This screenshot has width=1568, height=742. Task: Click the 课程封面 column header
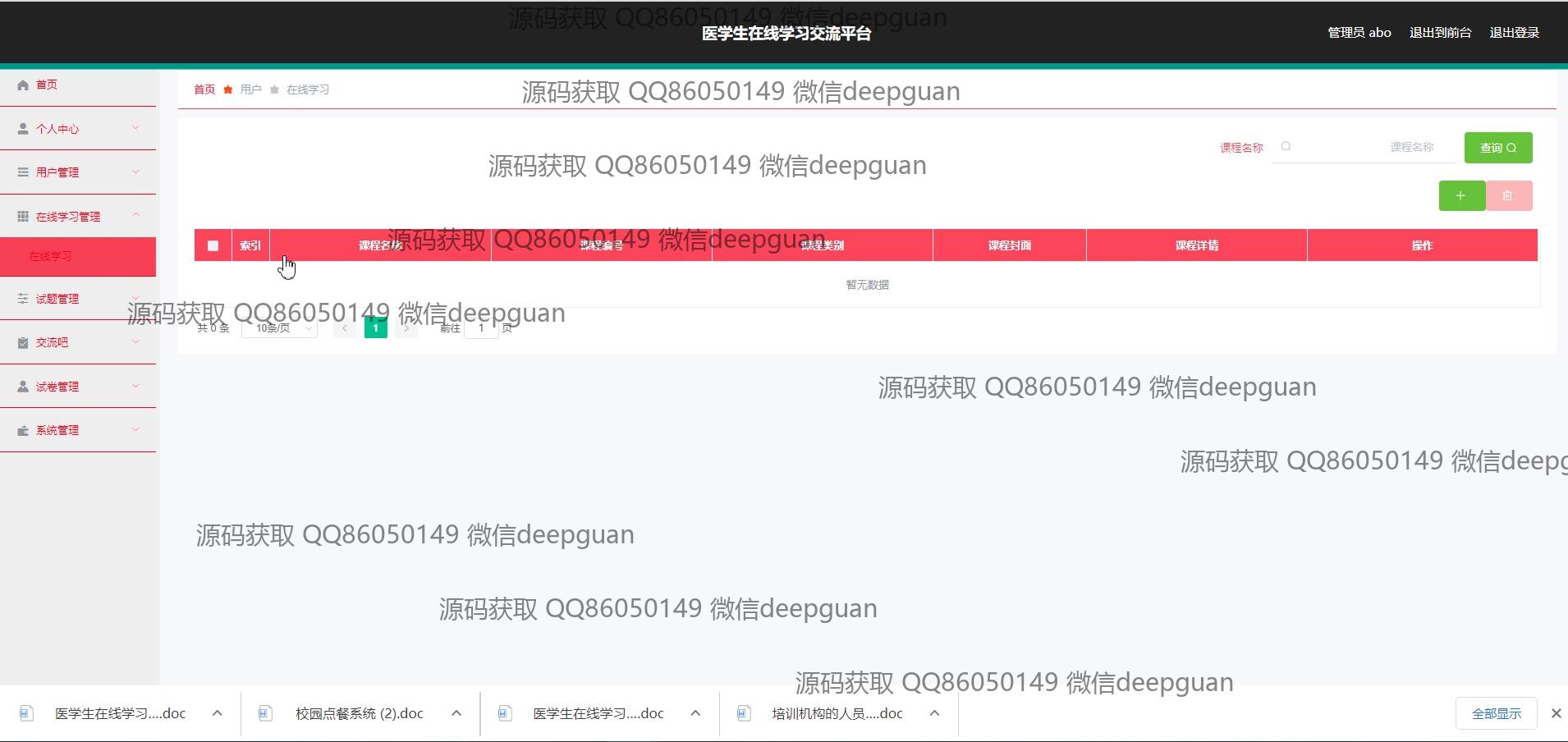1010,245
